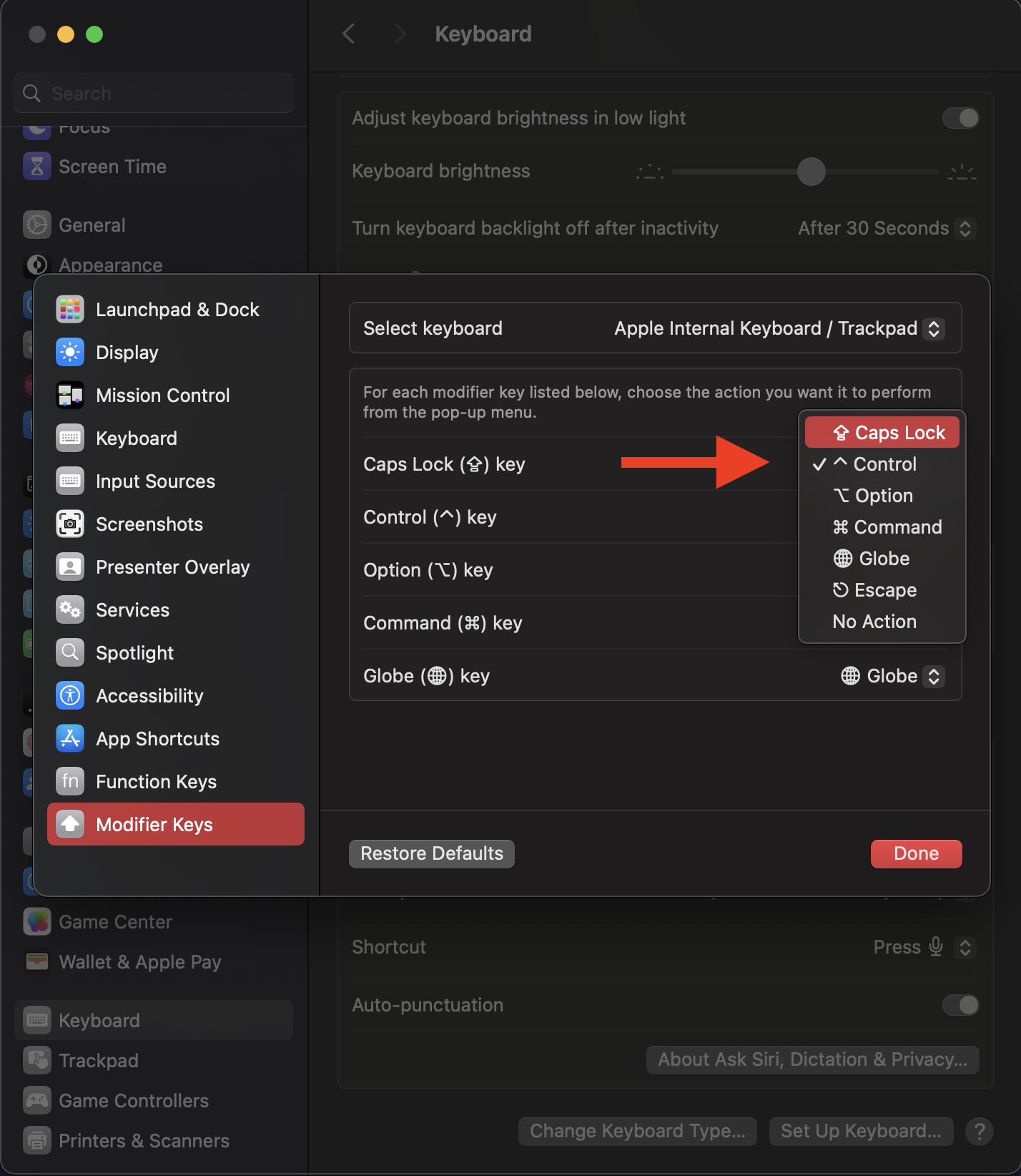The width and height of the screenshot is (1021, 1176).
Task: Select the highlighted Keyboard row in settings sidebar
Action: pos(154,1021)
